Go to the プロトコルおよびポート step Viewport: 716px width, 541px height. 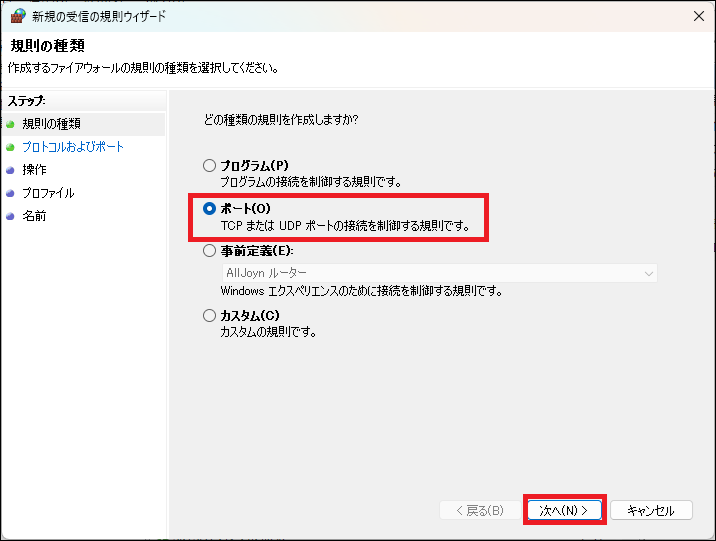pyautogui.click(x=73, y=147)
